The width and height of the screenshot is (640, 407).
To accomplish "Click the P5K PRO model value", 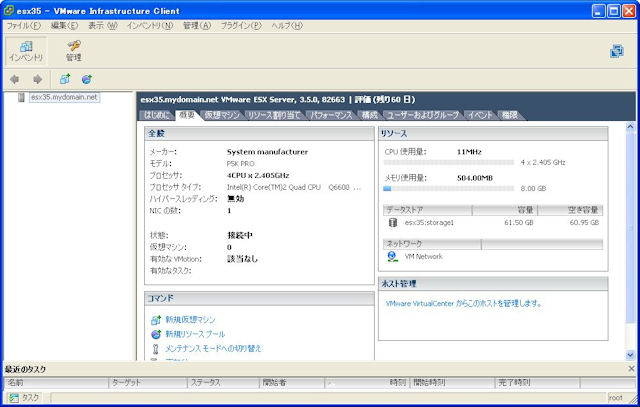I will pyautogui.click(x=240, y=164).
